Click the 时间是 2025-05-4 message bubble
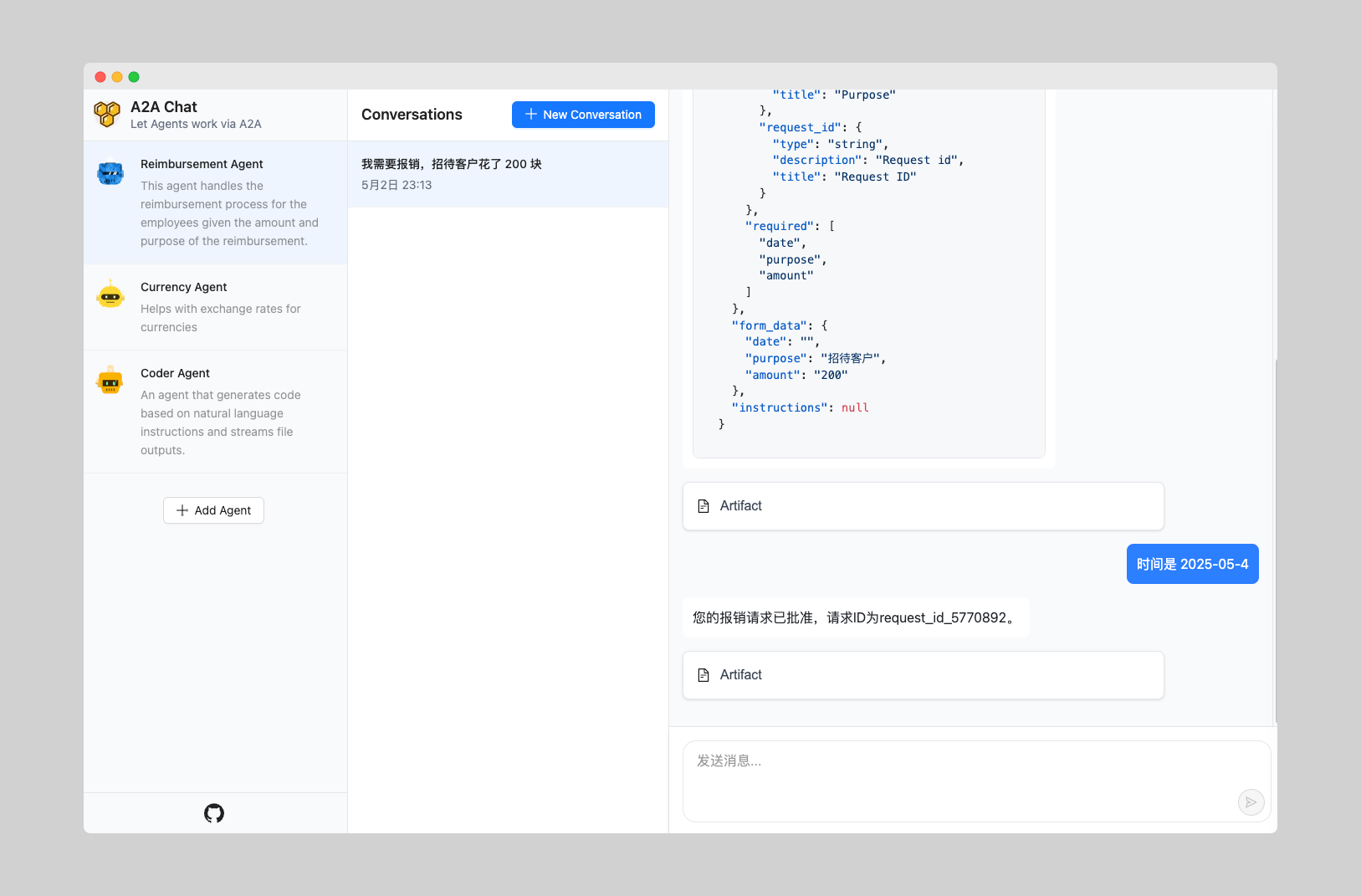The width and height of the screenshot is (1361, 896). pyautogui.click(x=1192, y=564)
